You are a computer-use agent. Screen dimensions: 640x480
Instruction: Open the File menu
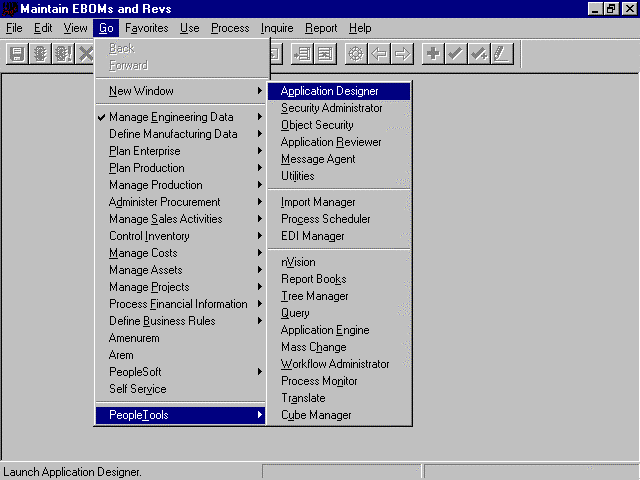click(14, 28)
